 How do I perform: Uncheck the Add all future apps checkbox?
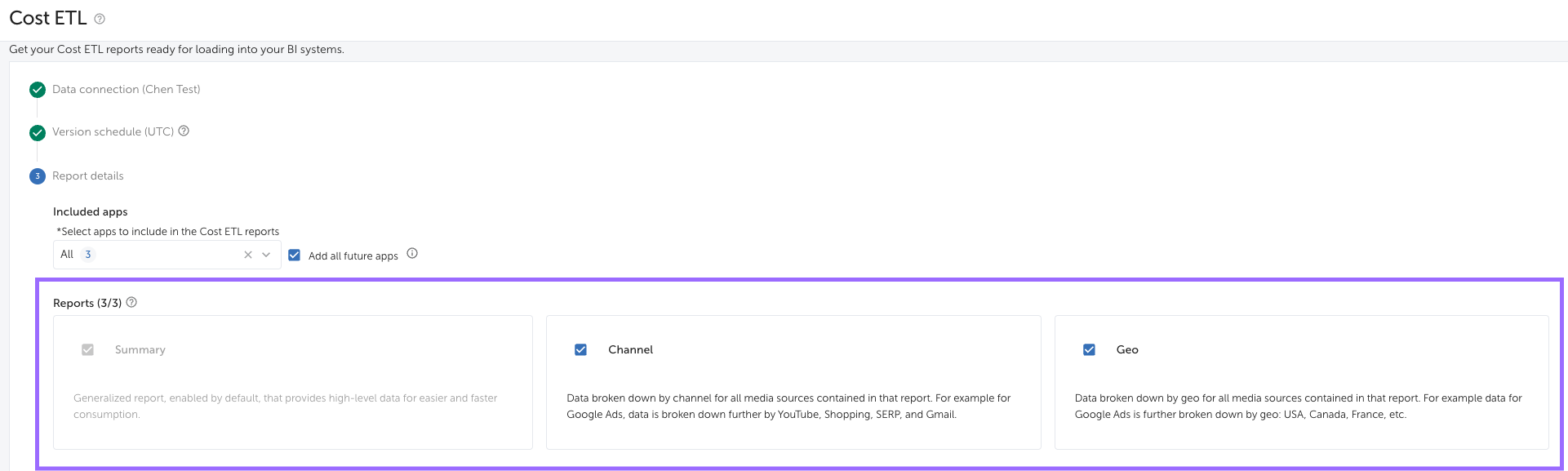295,255
